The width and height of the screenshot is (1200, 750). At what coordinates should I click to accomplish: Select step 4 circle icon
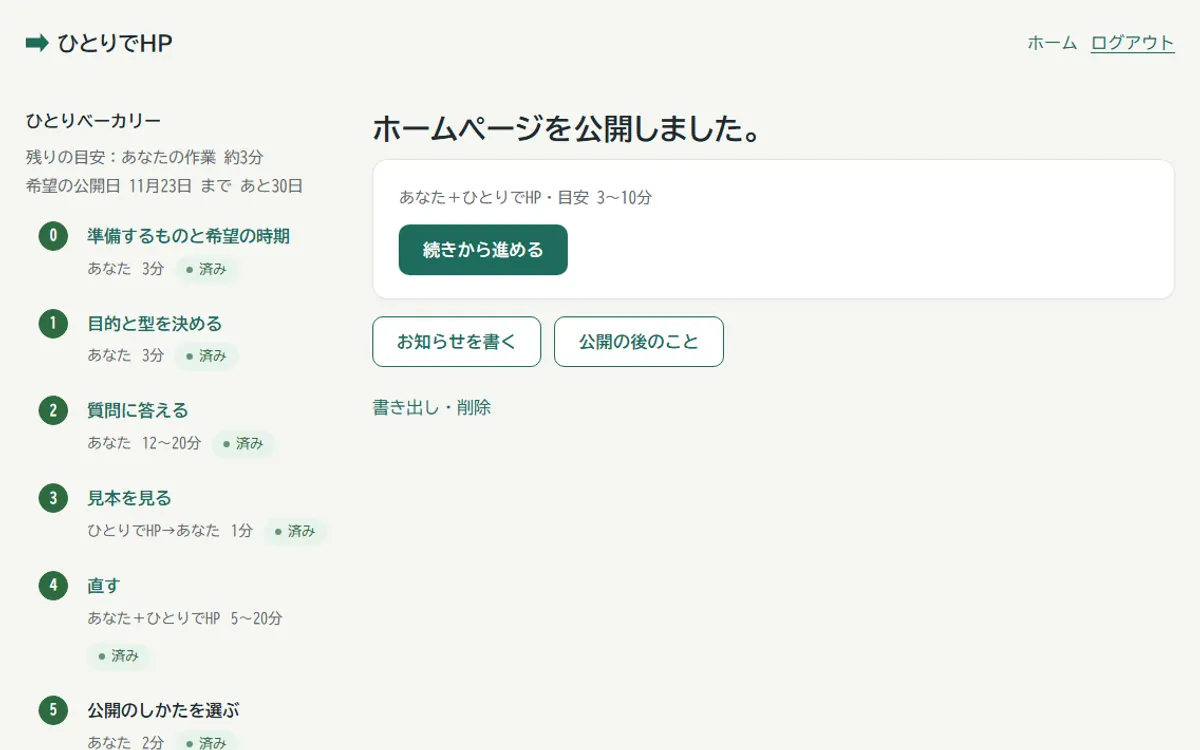[53, 585]
